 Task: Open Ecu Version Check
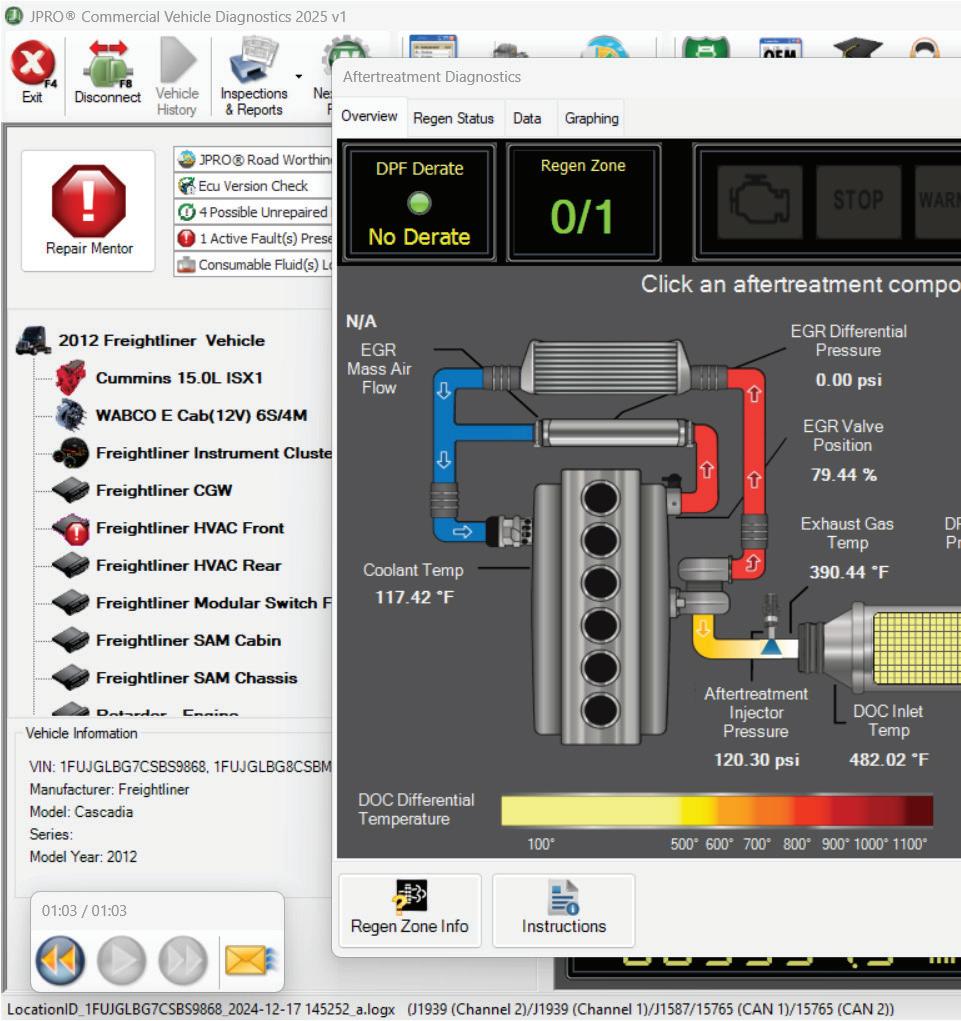pyautogui.click(x=253, y=186)
